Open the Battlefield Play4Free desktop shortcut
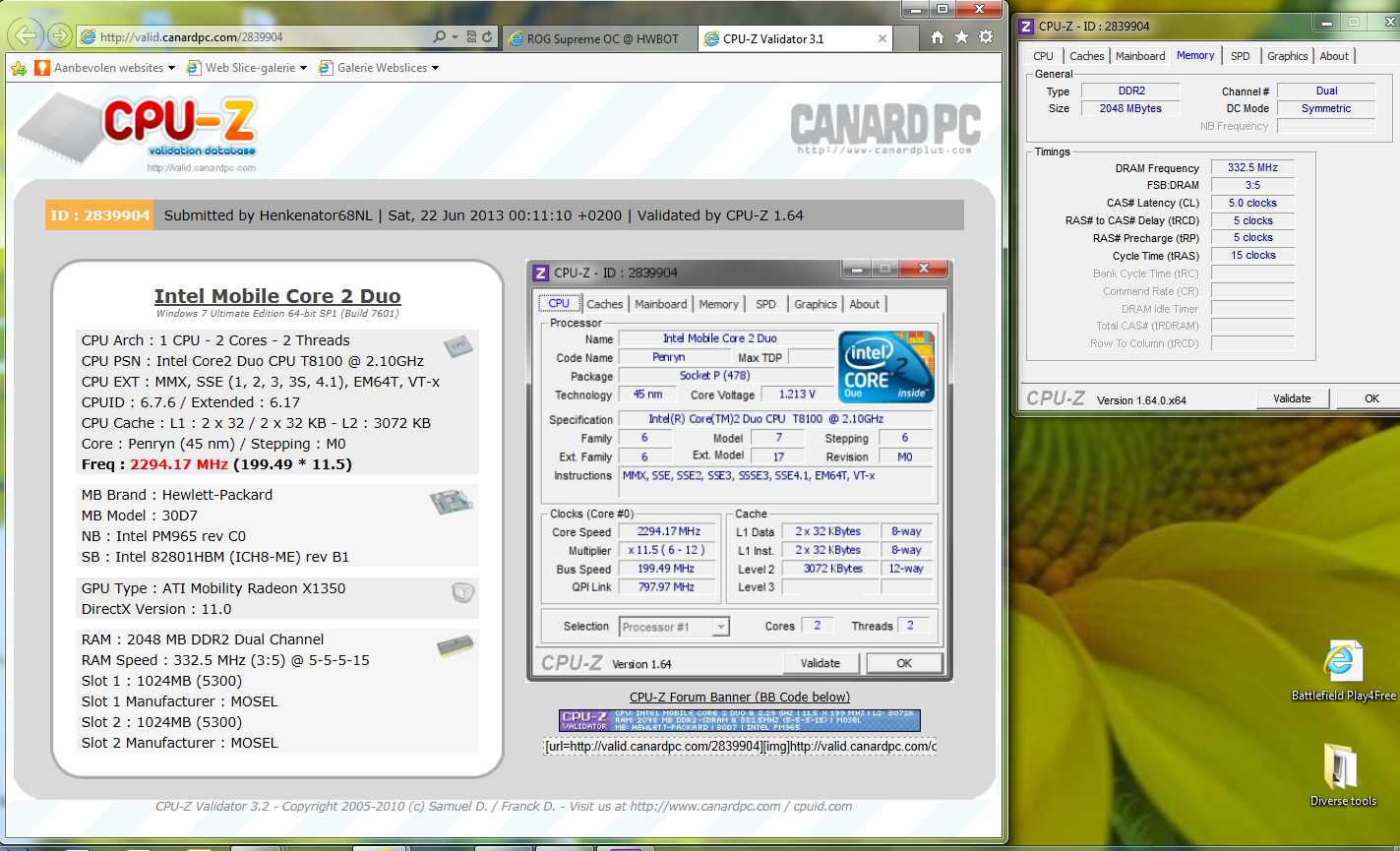The width and height of the screenshot is (1400, 851). pyautogui.click(x=1343, y=671)
